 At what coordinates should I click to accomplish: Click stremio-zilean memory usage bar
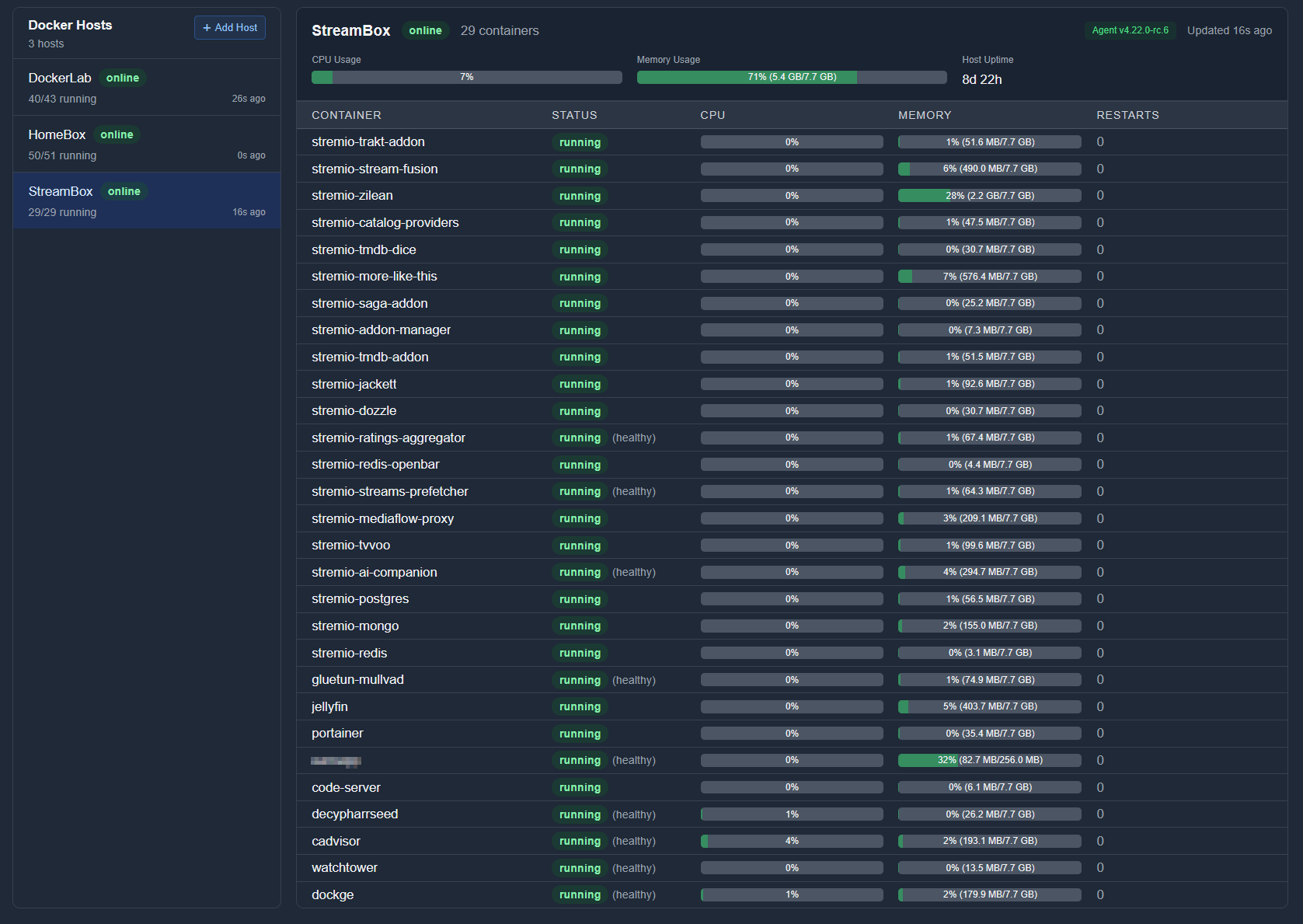pos(989,196)
